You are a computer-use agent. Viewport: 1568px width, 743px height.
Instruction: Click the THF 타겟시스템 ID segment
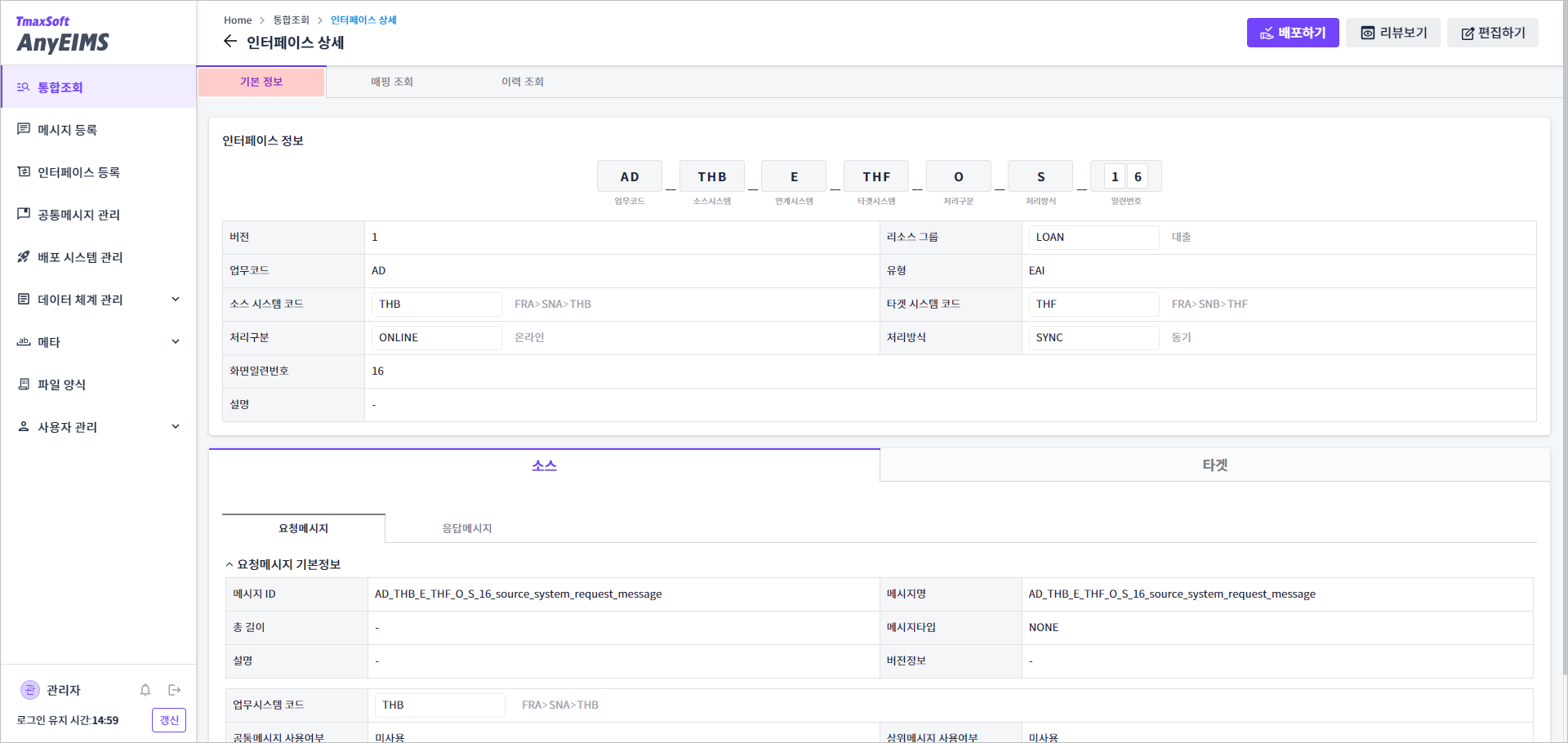click(876, 176)
